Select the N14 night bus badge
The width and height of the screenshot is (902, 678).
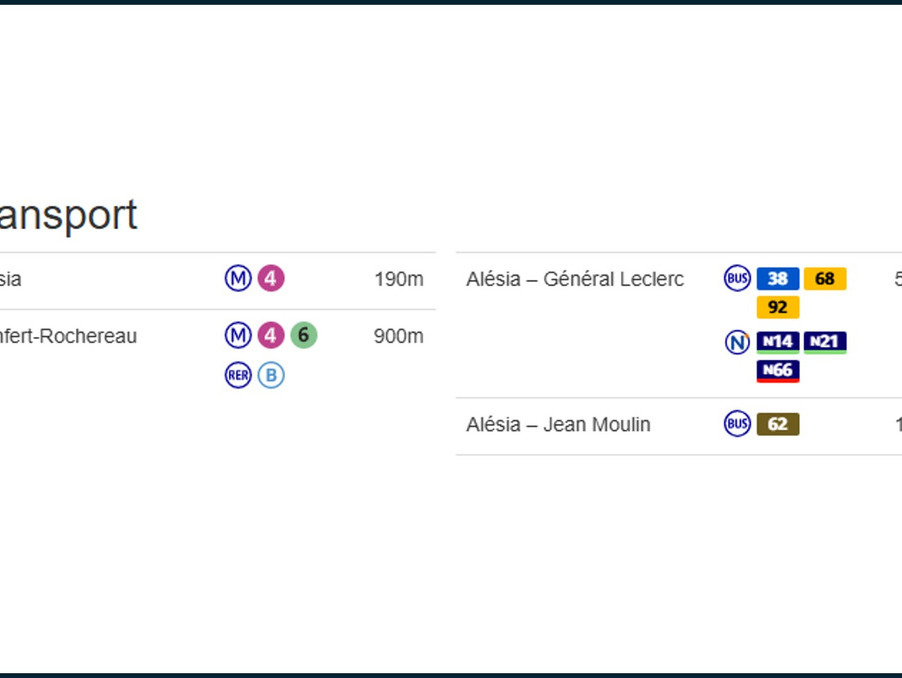click(778, 342)
